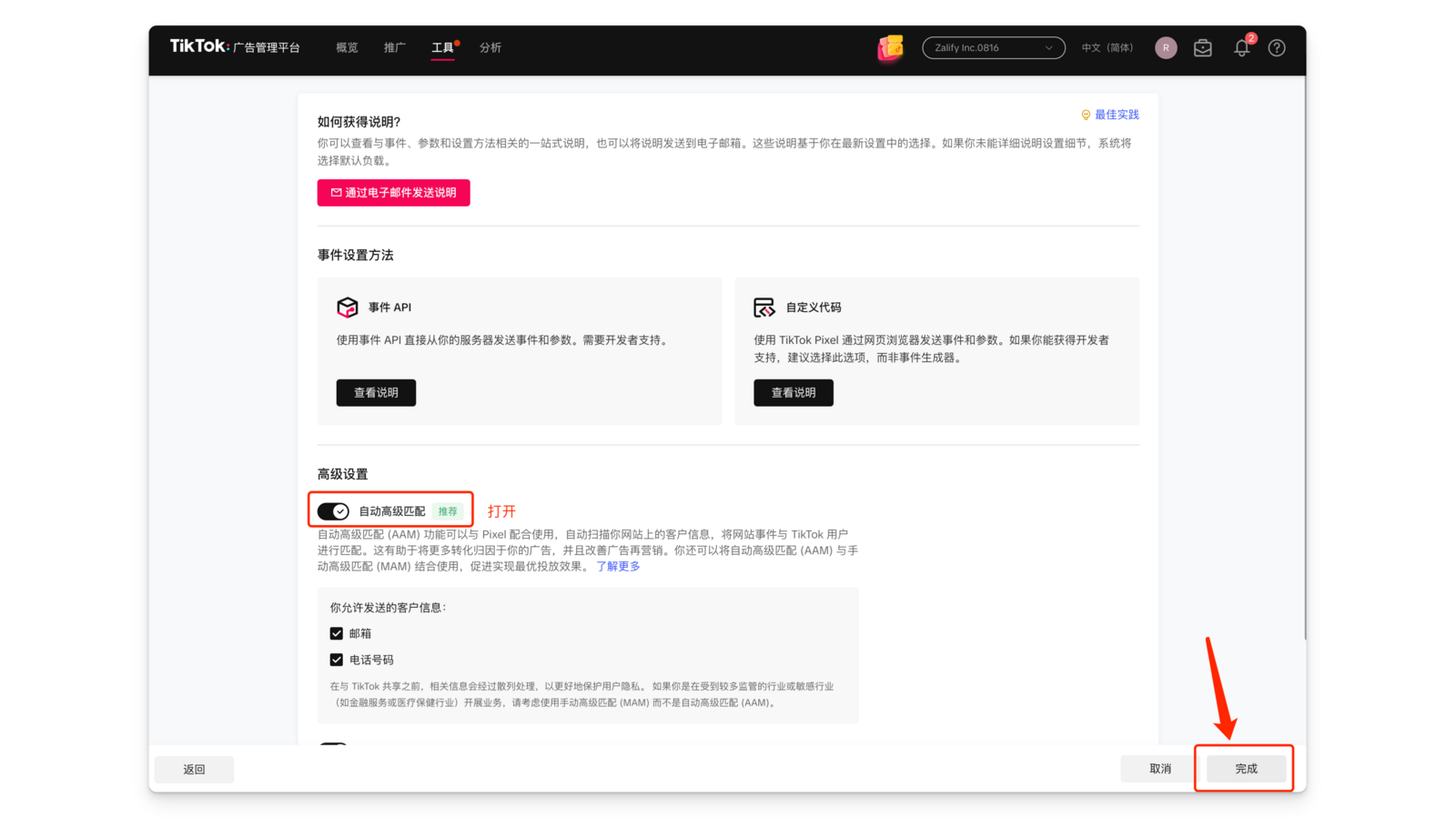Go to the 分析 tab
The height and width of the screenshot is (818, 1456).
coord(490,48)
